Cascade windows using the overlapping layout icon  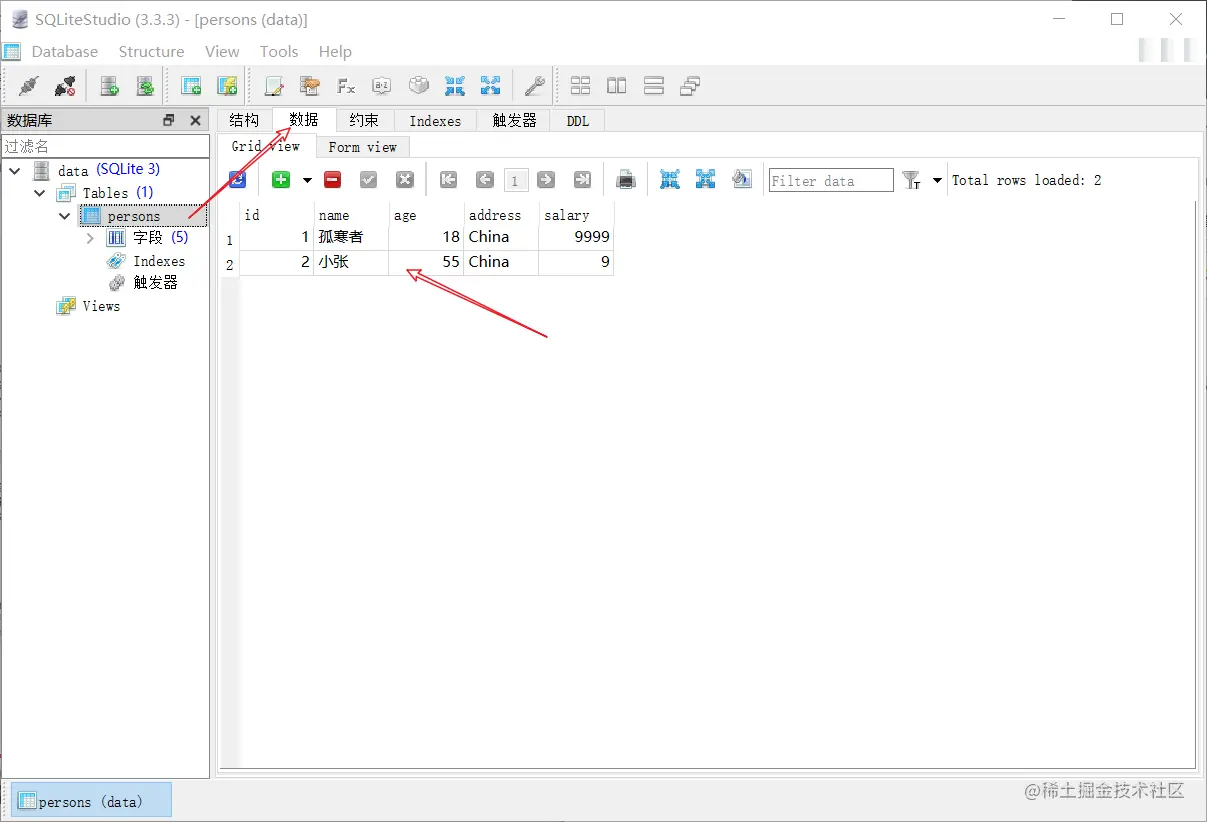click(x=690, y=86)
